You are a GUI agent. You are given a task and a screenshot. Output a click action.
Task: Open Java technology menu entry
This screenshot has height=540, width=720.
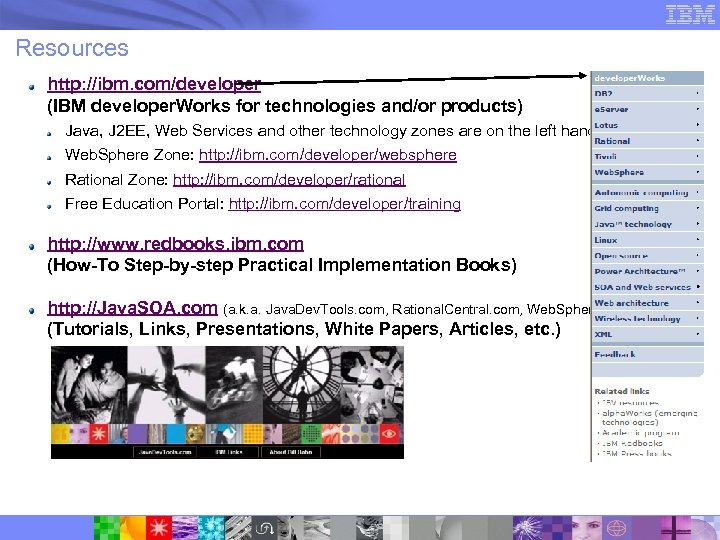(647, 224)
